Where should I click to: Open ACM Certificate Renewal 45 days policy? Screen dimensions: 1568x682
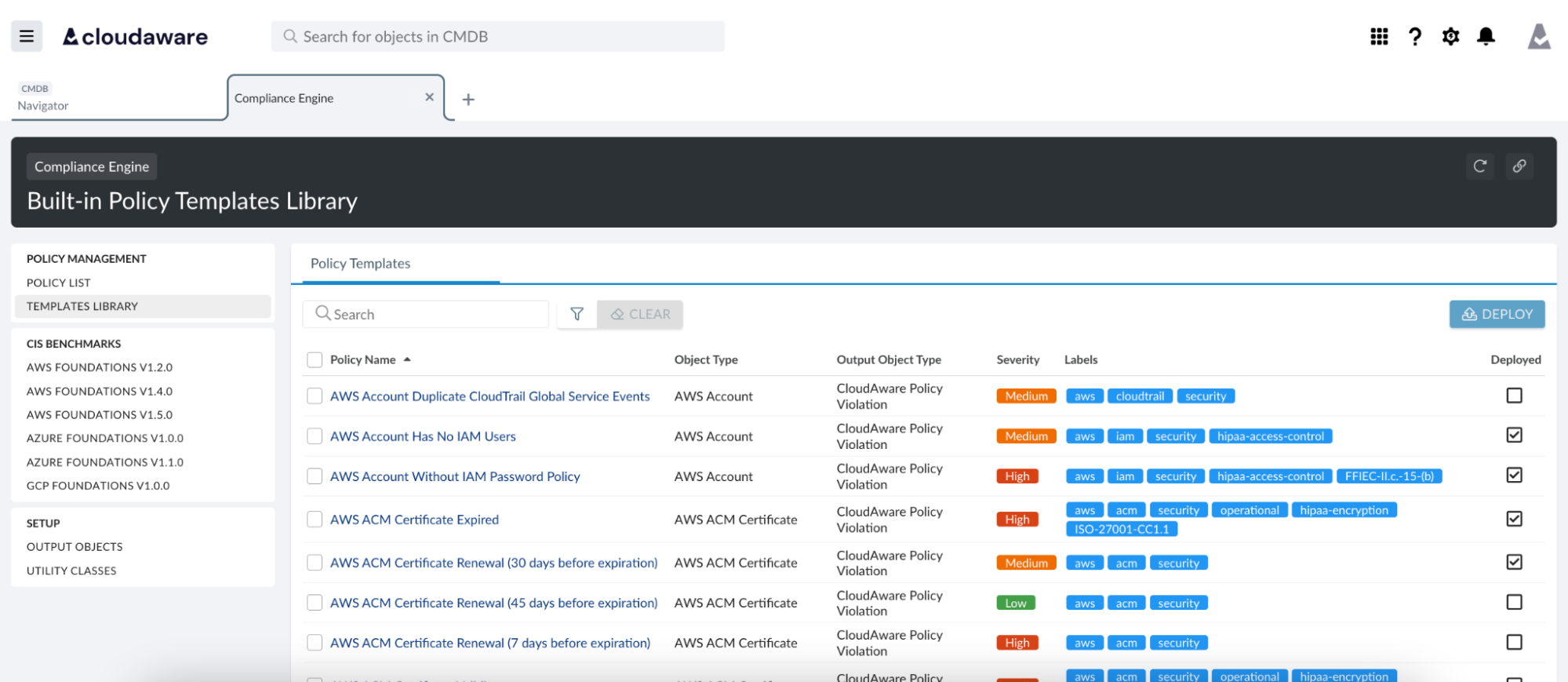point(494,603)
